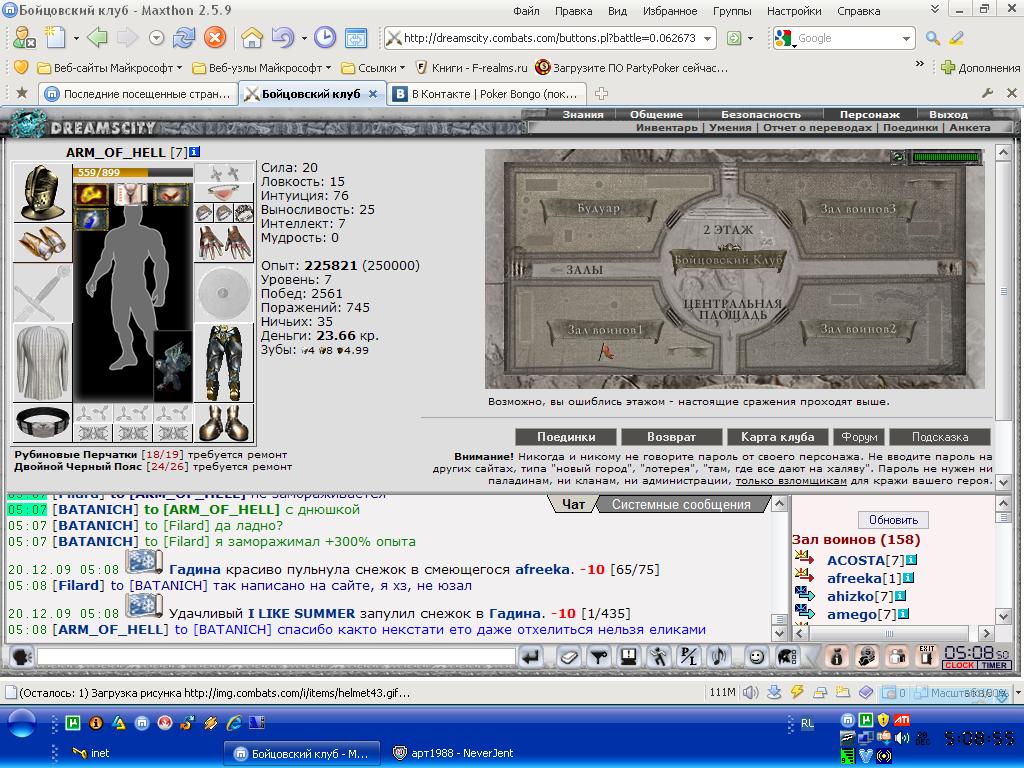Expand the Веб-узлы Майкрософт bookmarks folder
The width and height of the screenshot is (1024, 768).
pyautogui.click(x=262, y=68)
